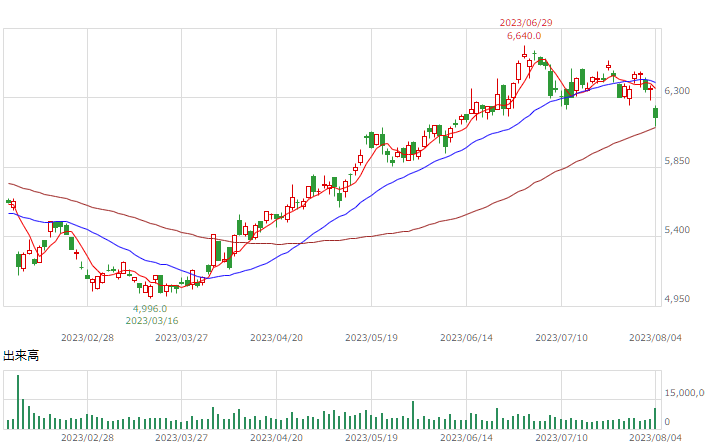
Task: Click the 5,850 price axis label
Action: tap(677, 161)
